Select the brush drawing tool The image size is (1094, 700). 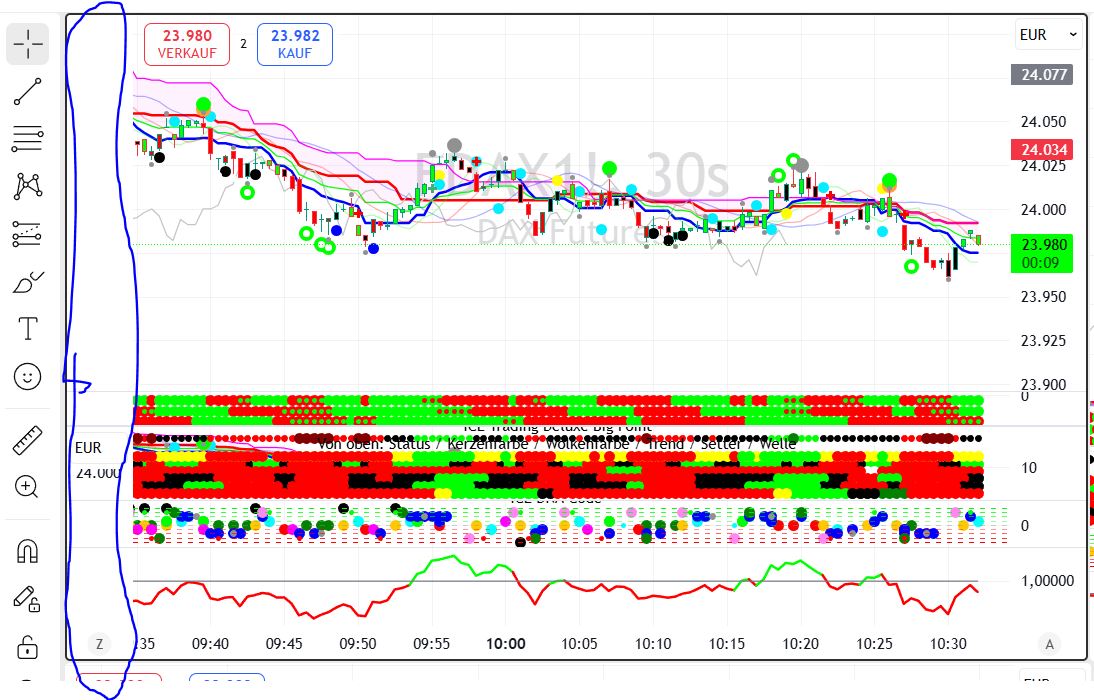click(28, 282)
